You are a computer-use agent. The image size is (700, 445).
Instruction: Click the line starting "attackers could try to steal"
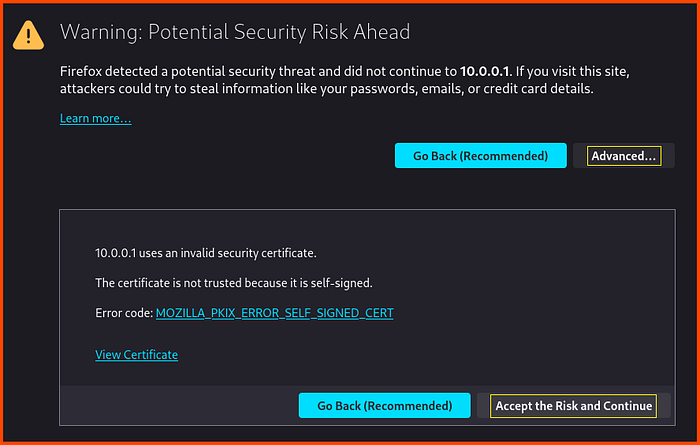pos(327,89)
